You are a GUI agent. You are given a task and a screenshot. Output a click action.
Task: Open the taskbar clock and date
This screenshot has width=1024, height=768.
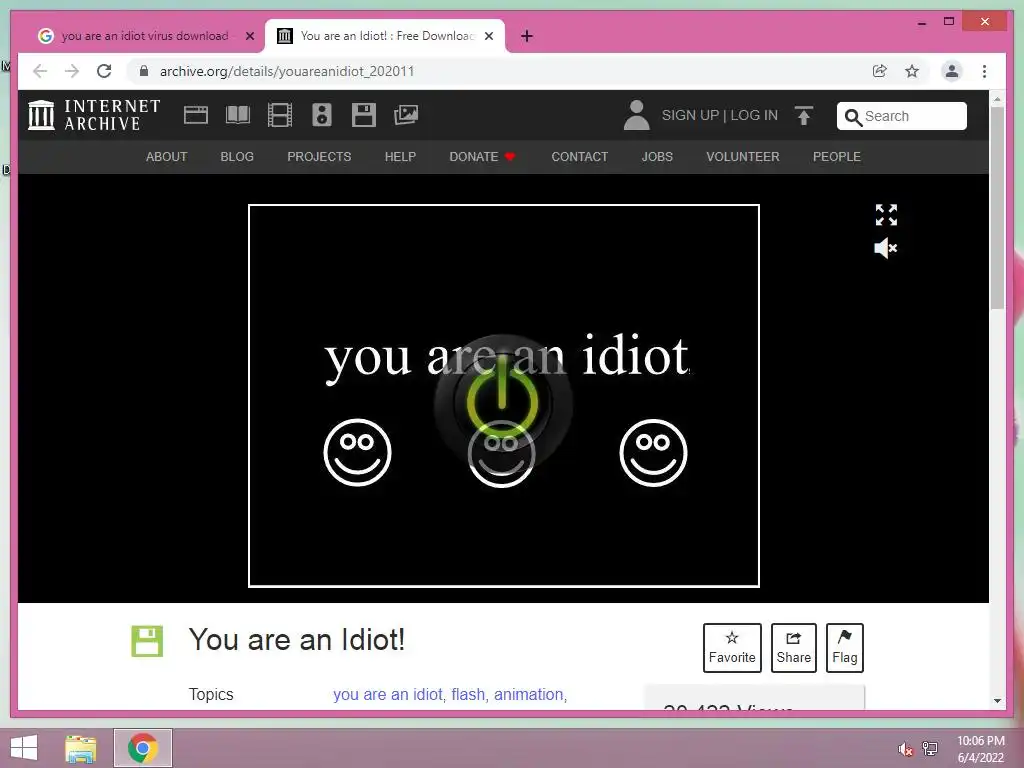pyautogui.click(x=980, y=749)
